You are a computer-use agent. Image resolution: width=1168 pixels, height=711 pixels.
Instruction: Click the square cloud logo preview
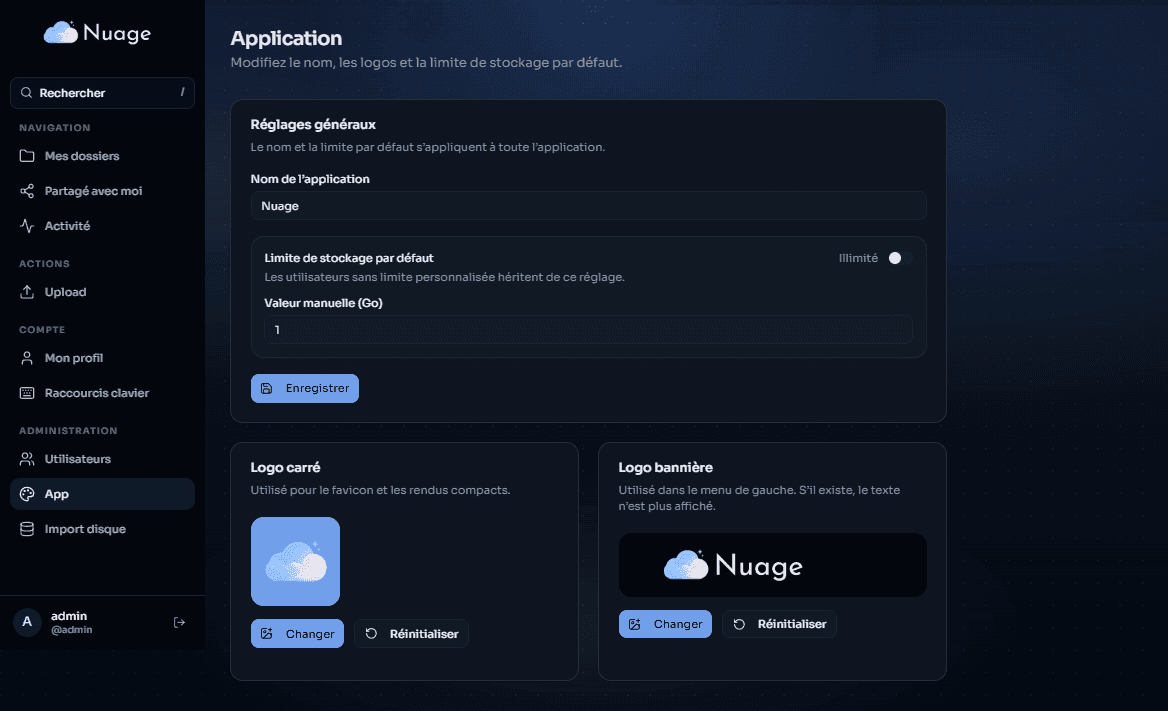295,561
